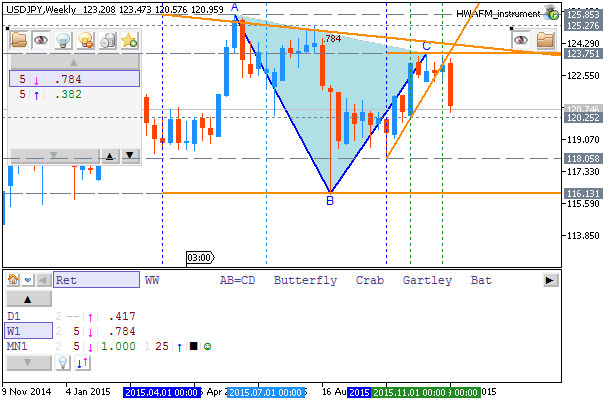Viewport: 614px width, 403px height.
Task: Open the Butterfly tab
Action: click(305, 280)
